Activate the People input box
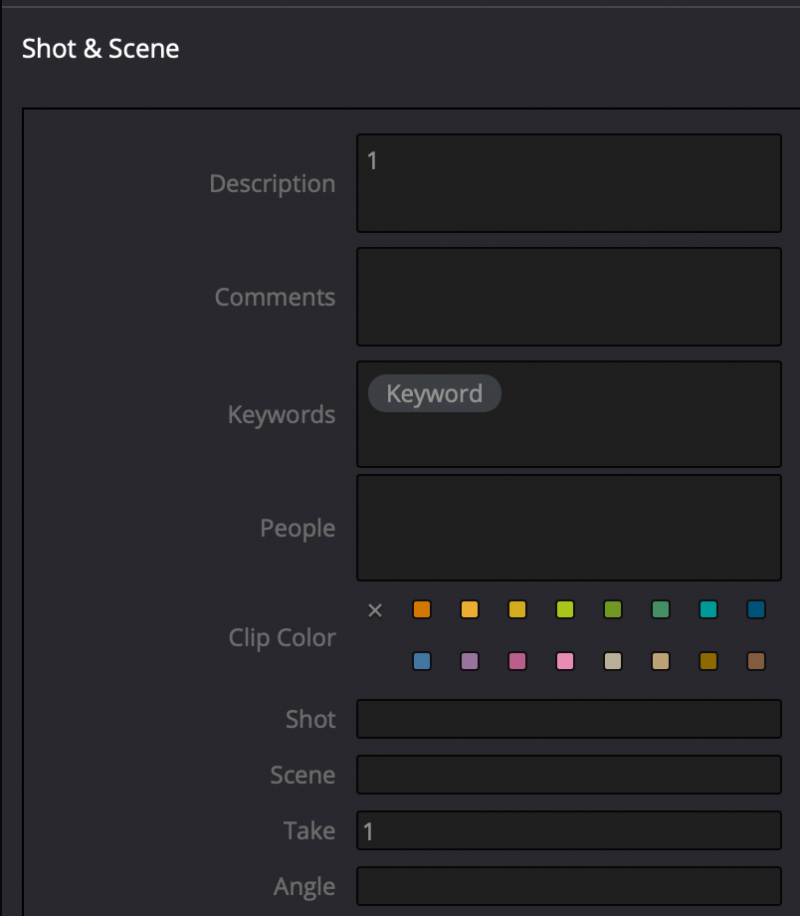This screenshot has width=800, height=916. tap(568, 527)
